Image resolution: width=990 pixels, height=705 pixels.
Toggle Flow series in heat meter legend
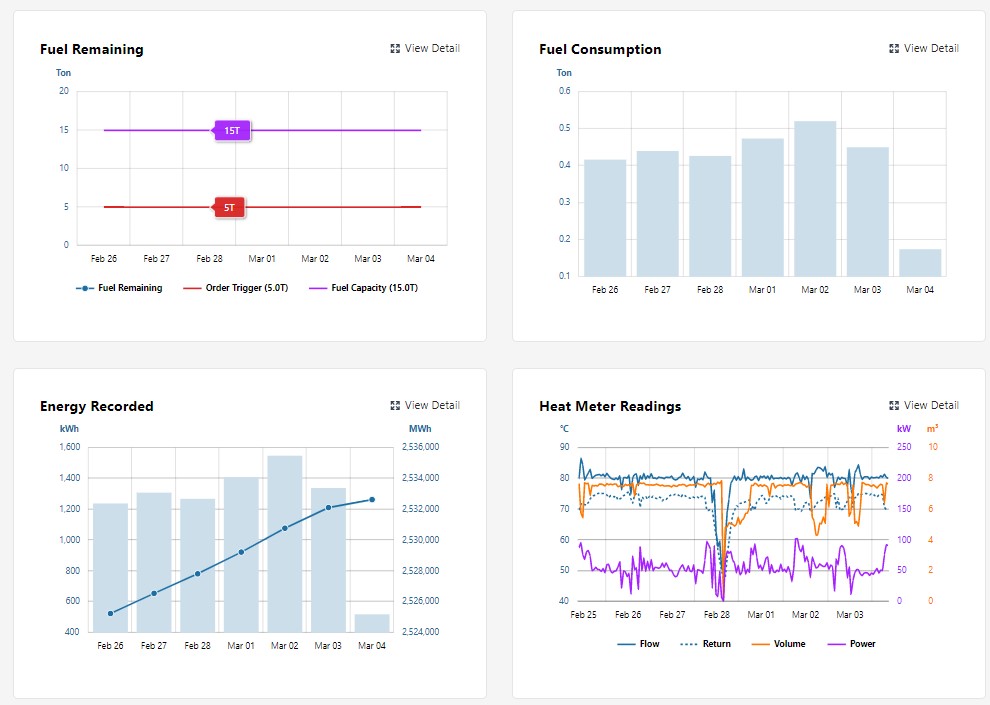[x=638, y=644]
